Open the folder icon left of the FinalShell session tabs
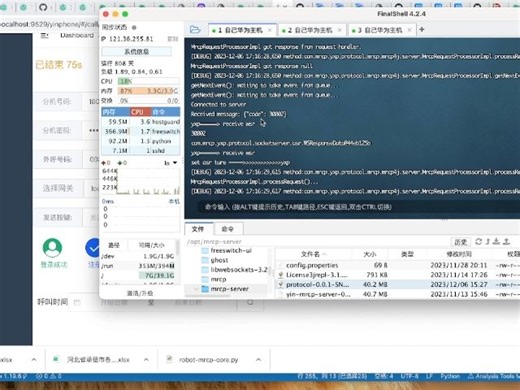Screen dimensions: 520x390 (x=195, y=30)
